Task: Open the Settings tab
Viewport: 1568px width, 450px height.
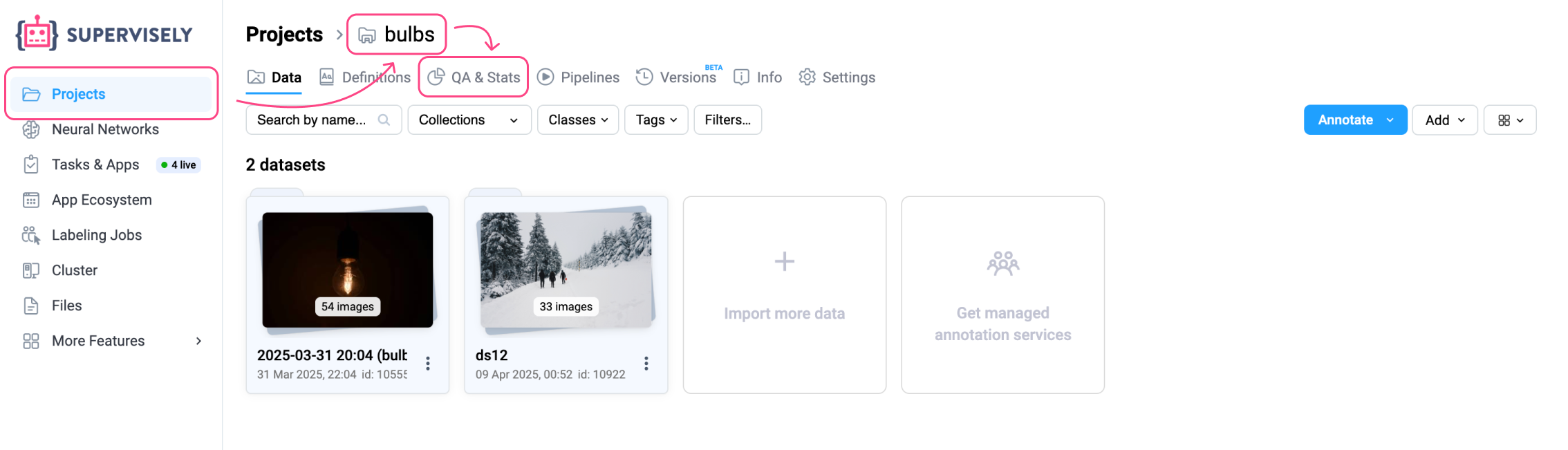Action: point(837,77)
